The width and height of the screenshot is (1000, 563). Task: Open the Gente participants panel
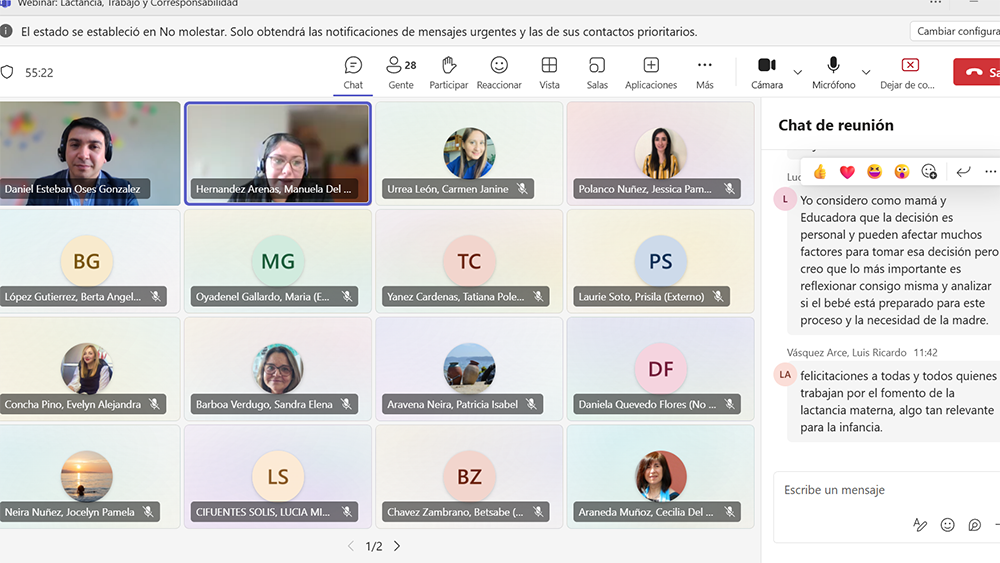coord(401,72)
